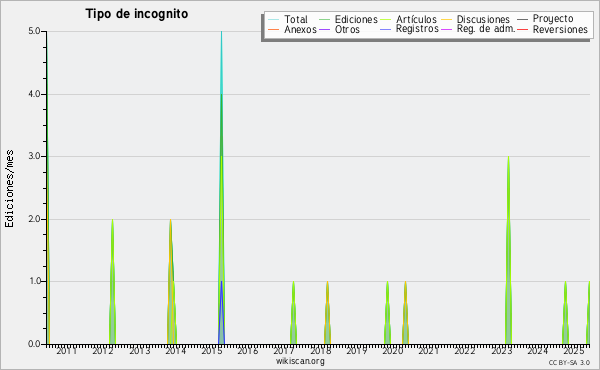Click the 'Proyecto' legend label
Image resolution: width=600 pixels, height=370 pixels.
(553, 19)
